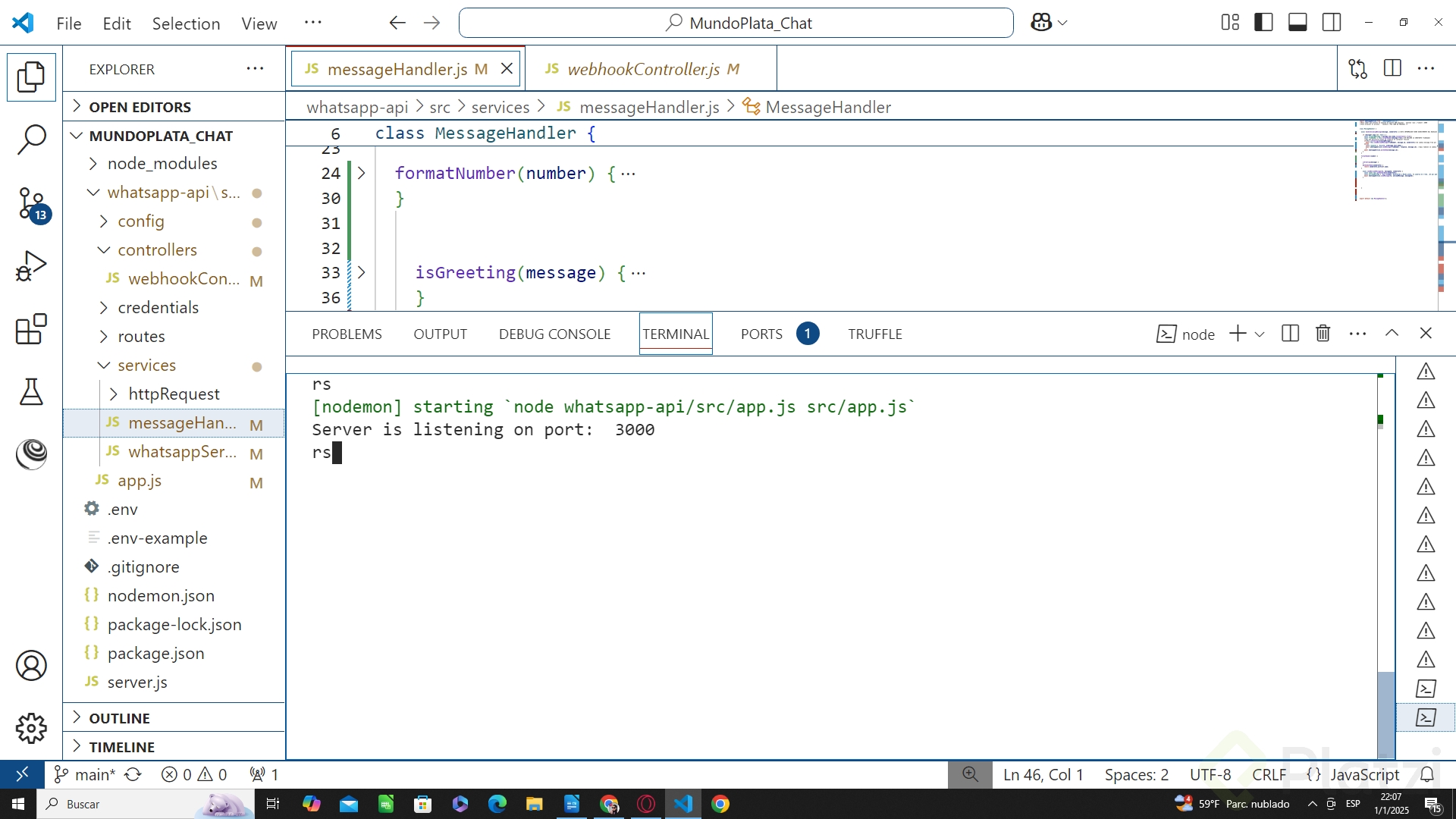Kill terminal with the trash icon

click(1323, 334)
